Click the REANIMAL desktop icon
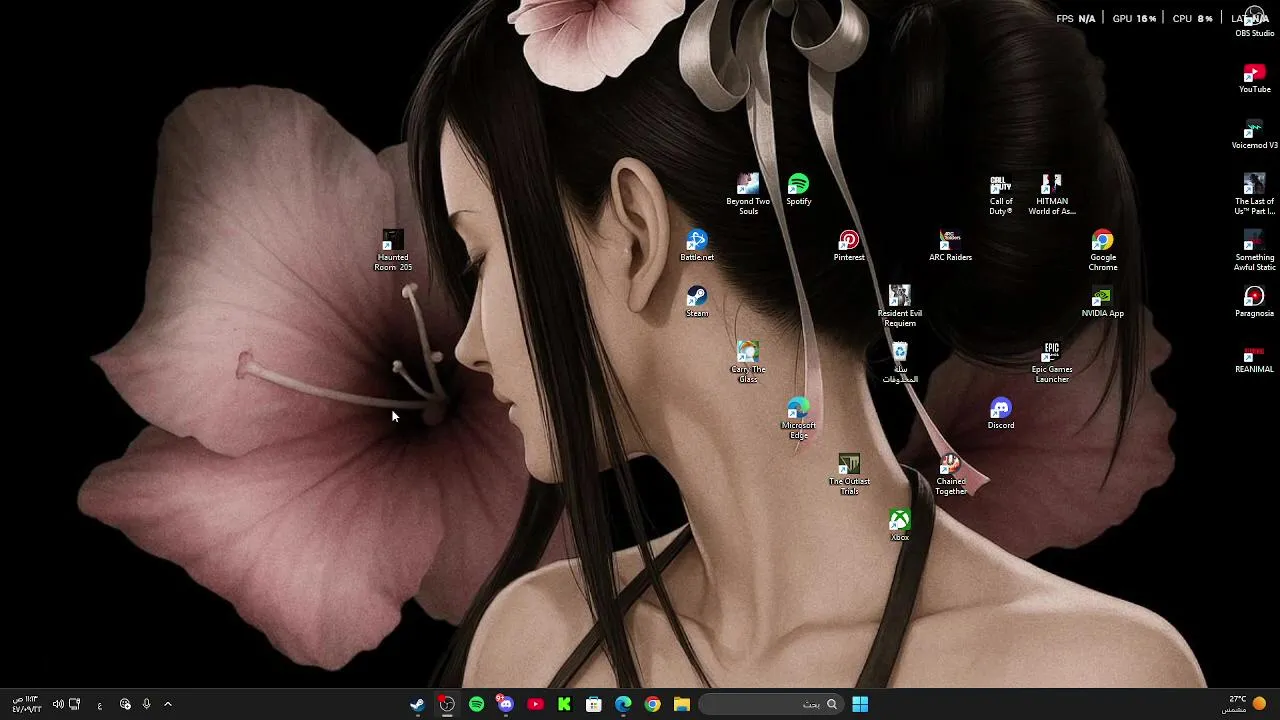Screen dimensions: 1280x720 pos(1255,357)
